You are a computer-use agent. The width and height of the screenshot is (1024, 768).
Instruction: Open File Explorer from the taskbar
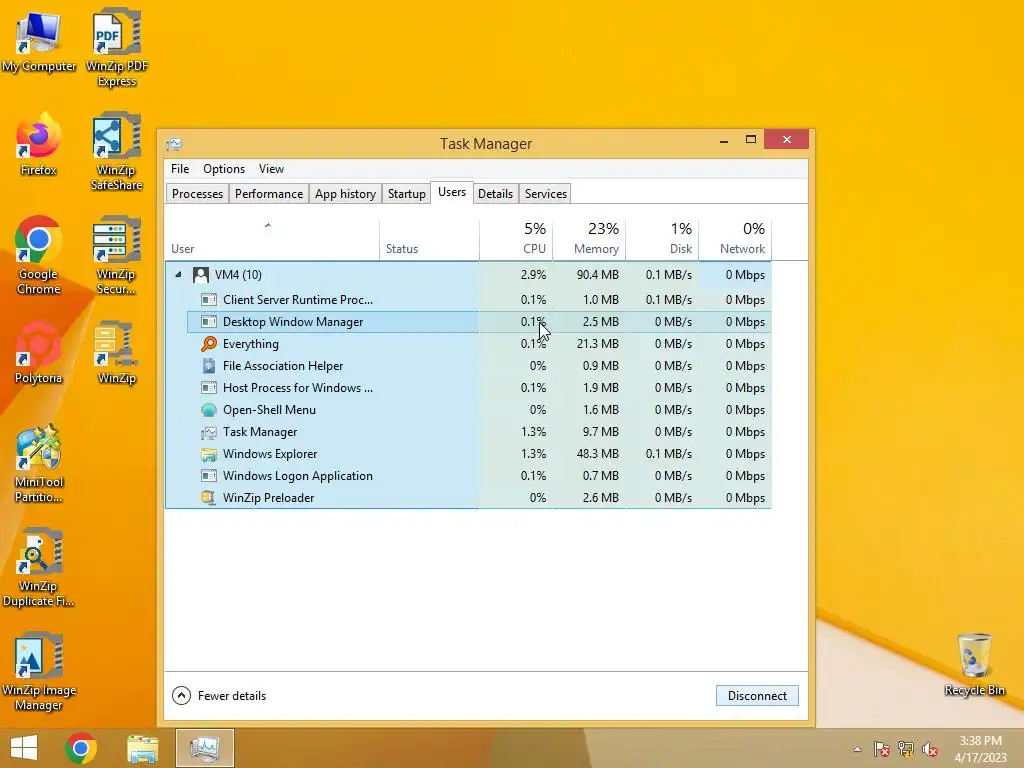(142, 748)
